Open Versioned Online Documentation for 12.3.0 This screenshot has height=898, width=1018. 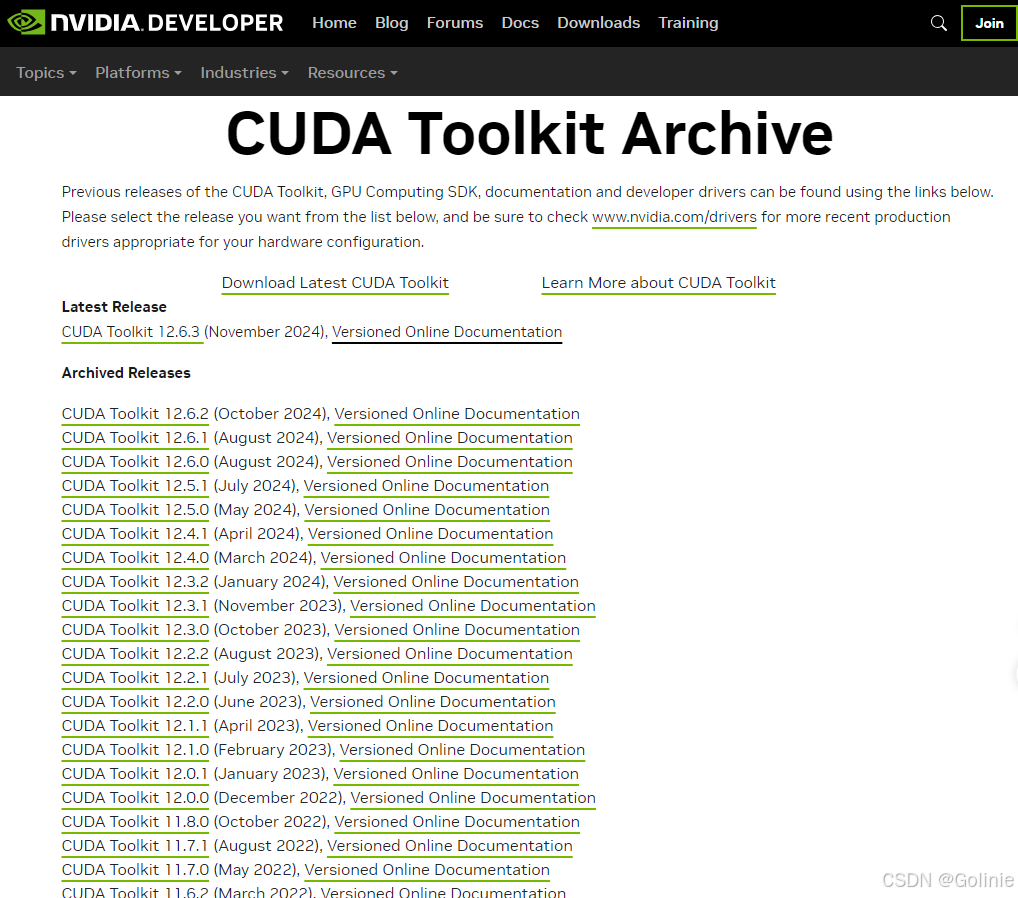tap(457, 630)
